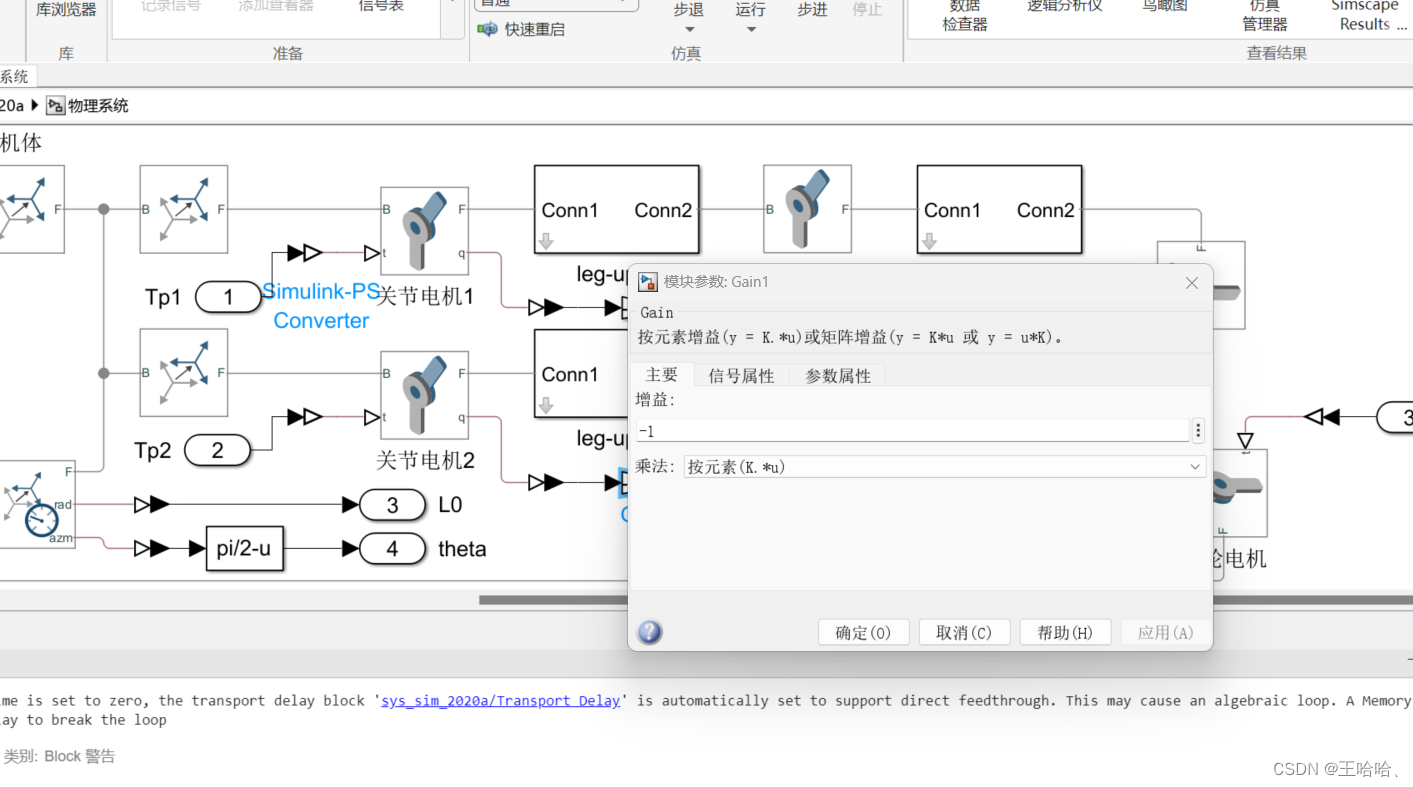Click 物理系统 breadcrumb in path bar
Image resolution: width=1413 pixels, height=787 pixels.
click(98, 106)
